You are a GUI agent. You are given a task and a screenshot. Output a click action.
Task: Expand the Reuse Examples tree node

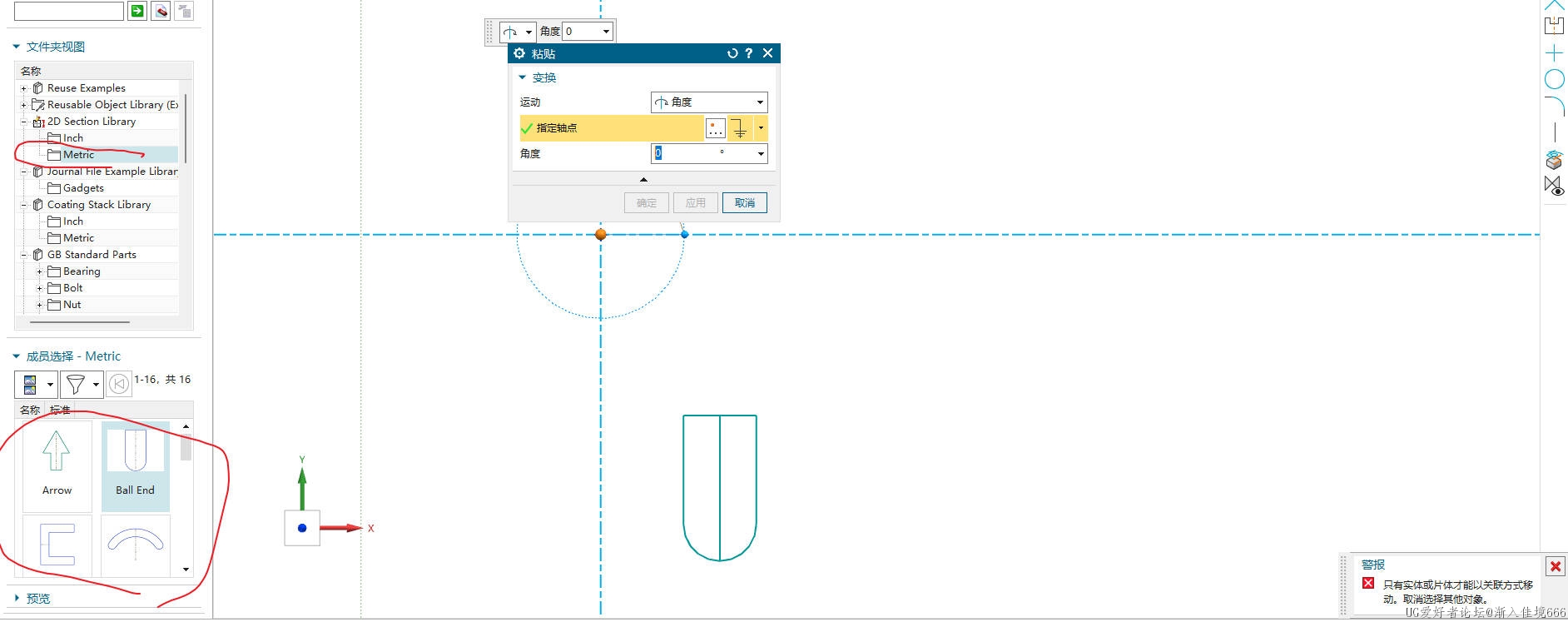[x=23, y=88]
